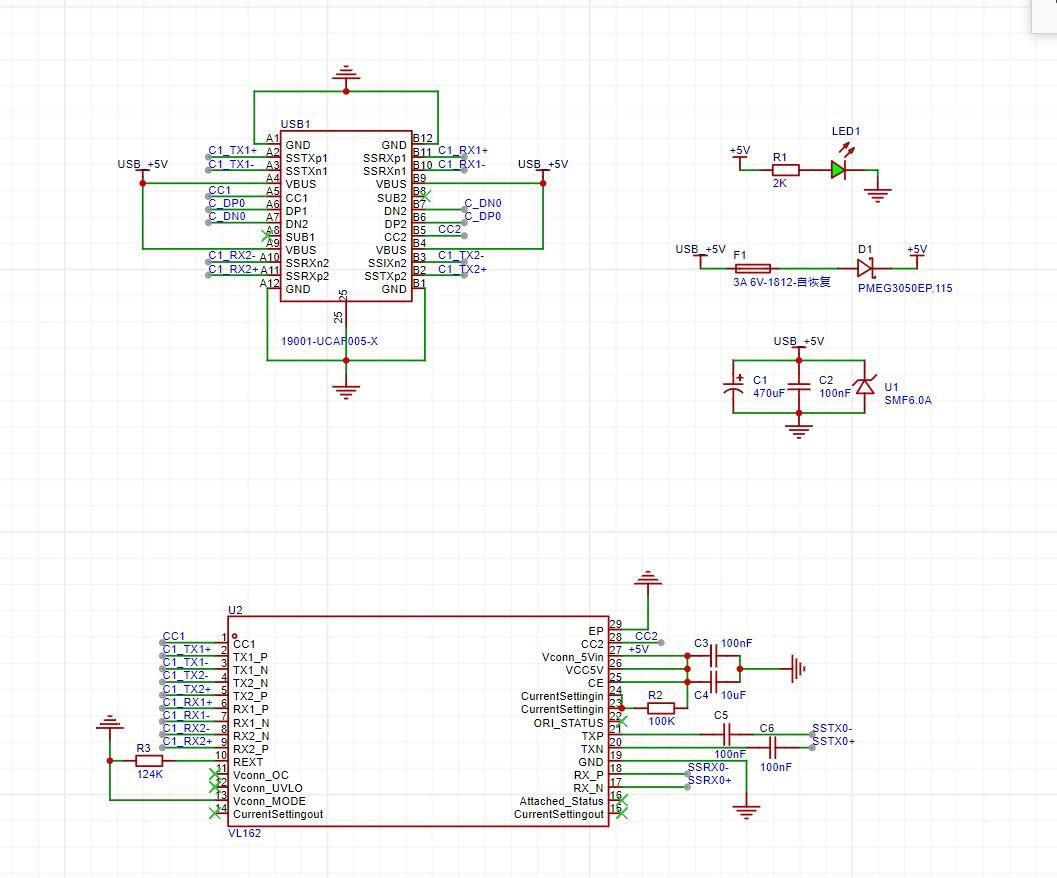Click the R3 124K resistor symbol

(147, 761)
